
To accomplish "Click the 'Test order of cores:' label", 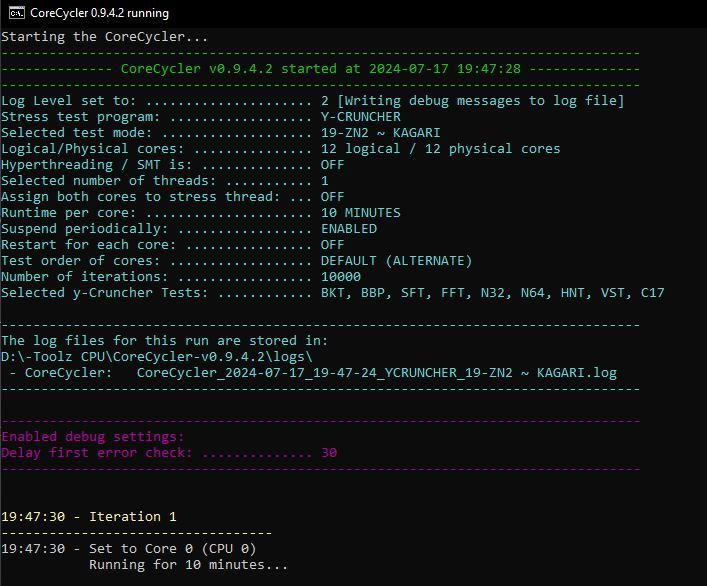I will 81,261.
